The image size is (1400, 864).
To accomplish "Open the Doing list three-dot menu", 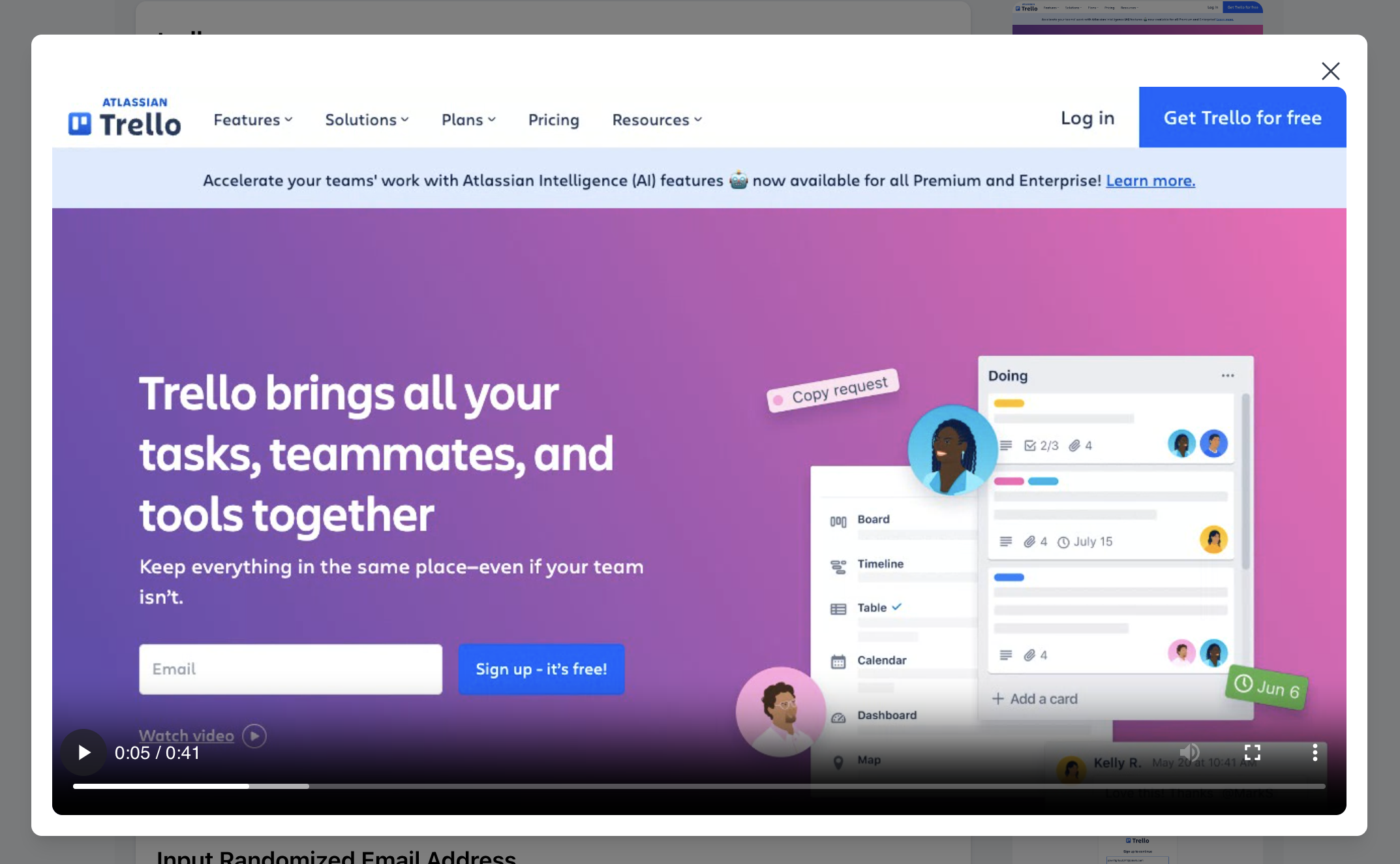I will 1227,376.
